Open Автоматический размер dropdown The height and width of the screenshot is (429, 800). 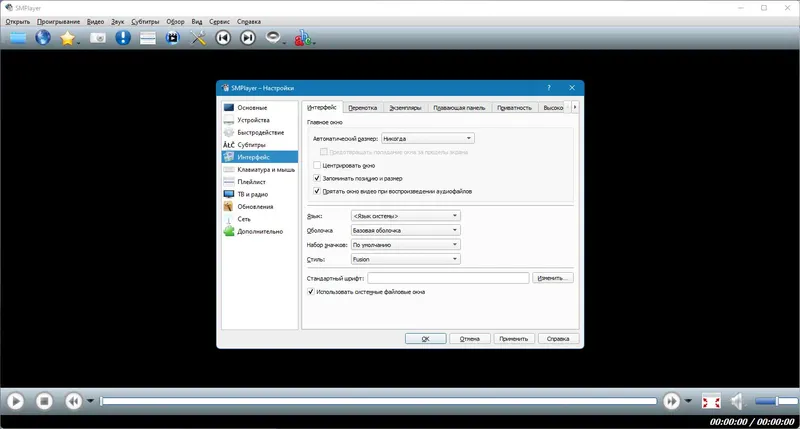click(428, 138)
